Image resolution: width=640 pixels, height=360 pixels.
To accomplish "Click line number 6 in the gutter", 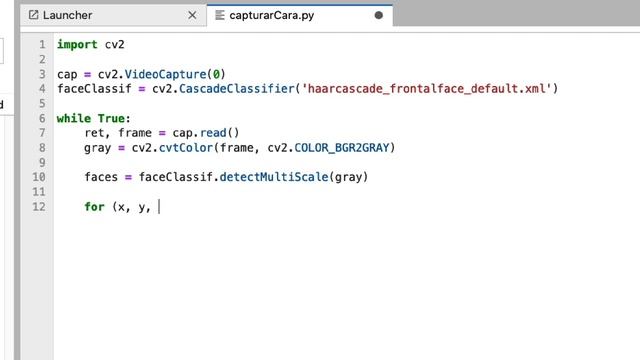I will [x=42, y=118].
